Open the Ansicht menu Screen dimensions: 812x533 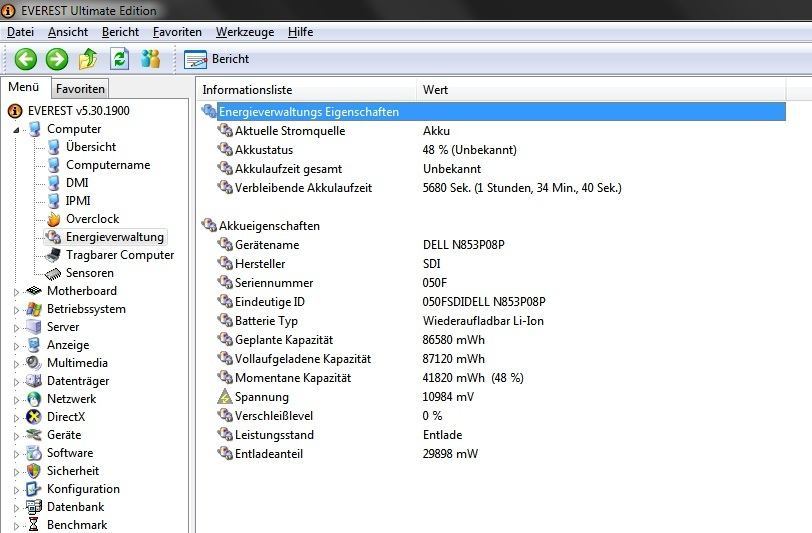click(68, 32)
